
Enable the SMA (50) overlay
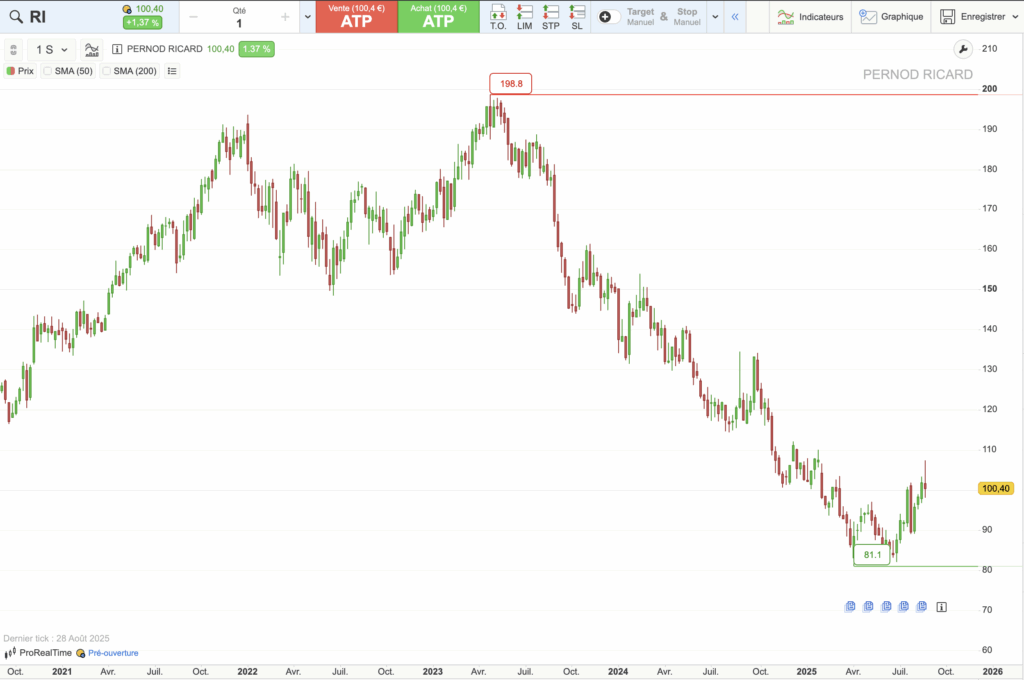tap(67, 71)
